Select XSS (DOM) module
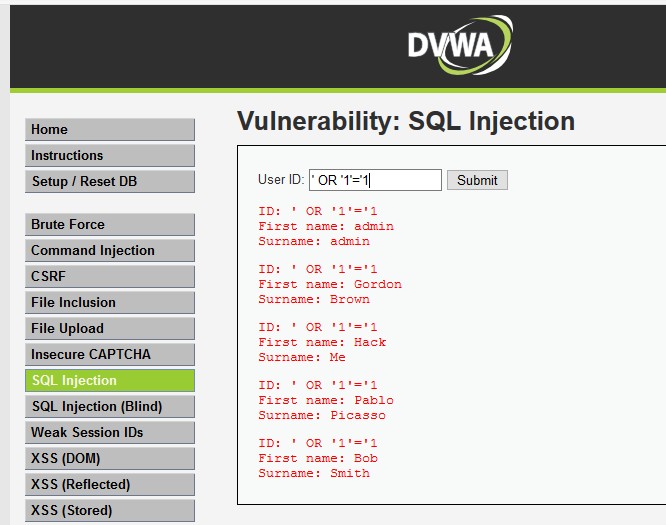Image resolution: width=666 pixels, height=525 pixels. coord(110,458)
